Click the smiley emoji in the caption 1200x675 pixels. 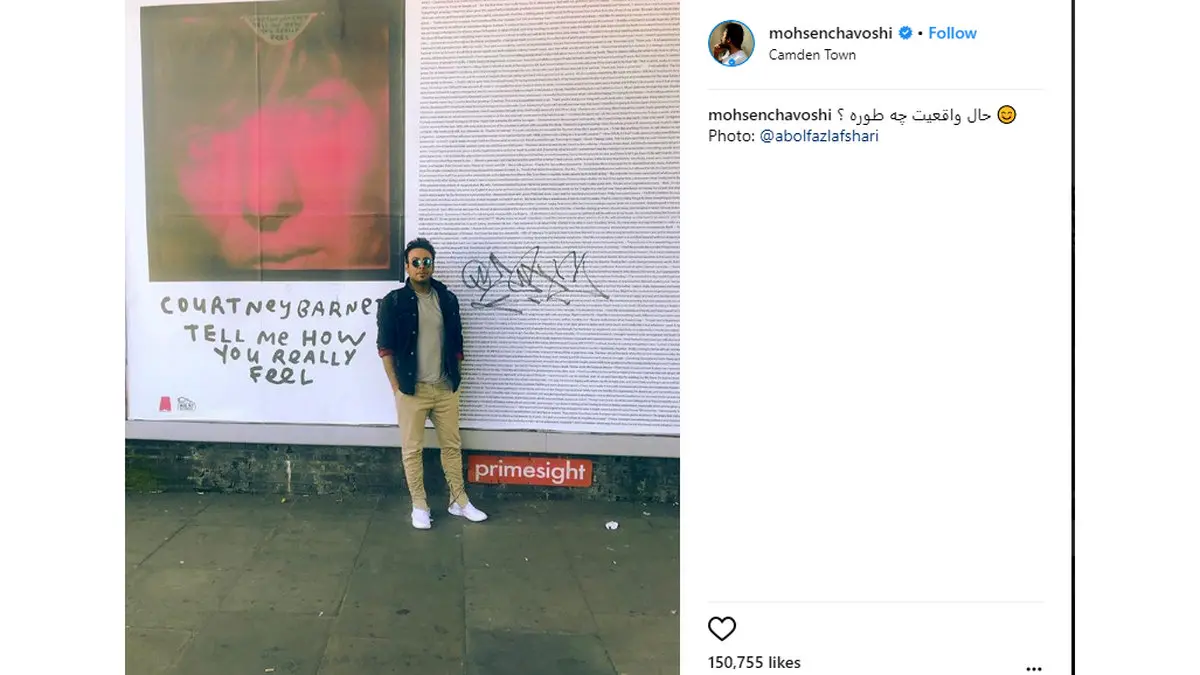(x=1007, y=115)
